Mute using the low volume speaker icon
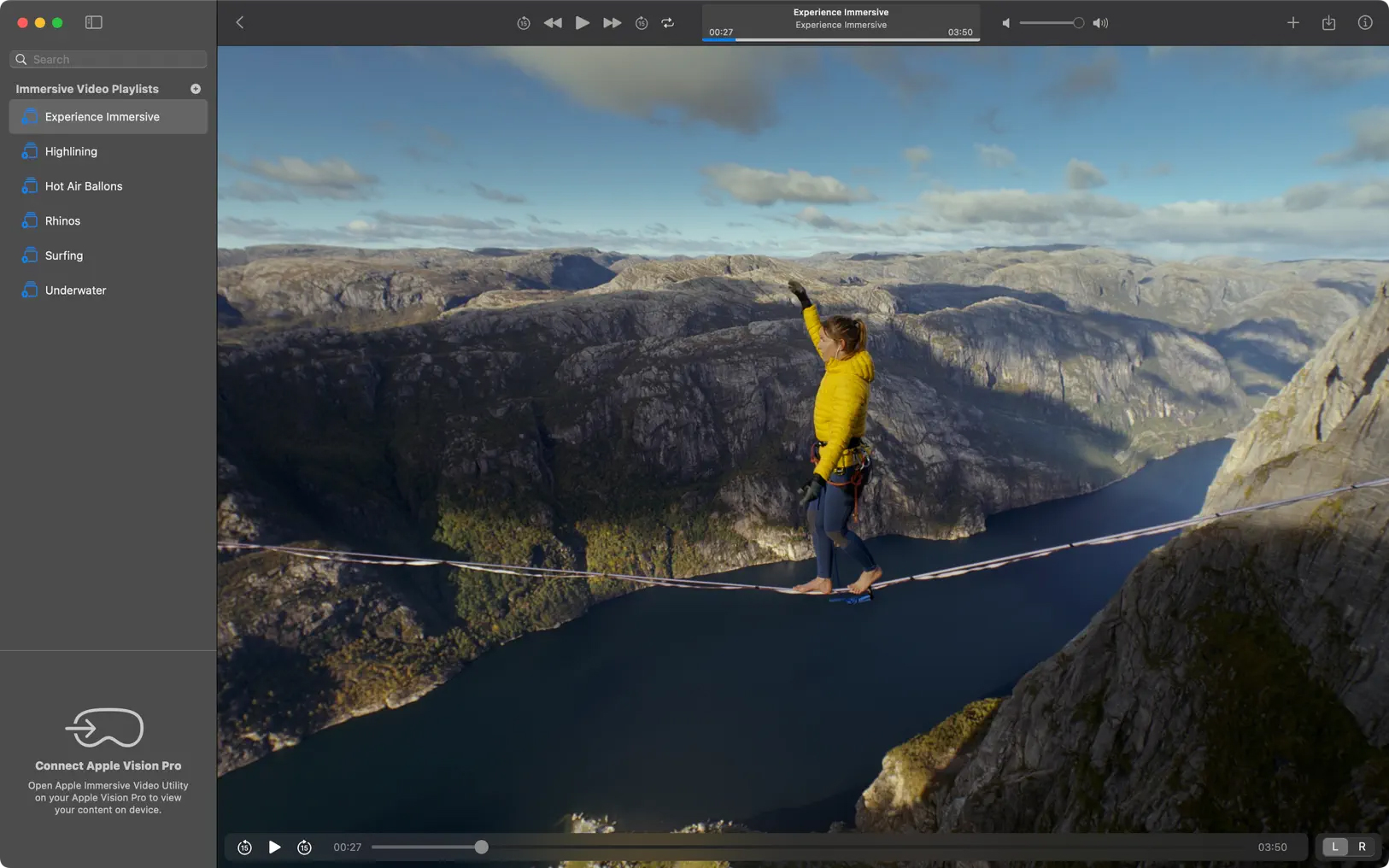The height and width of the screenshot is (868, 1389). coord(1005,23)
